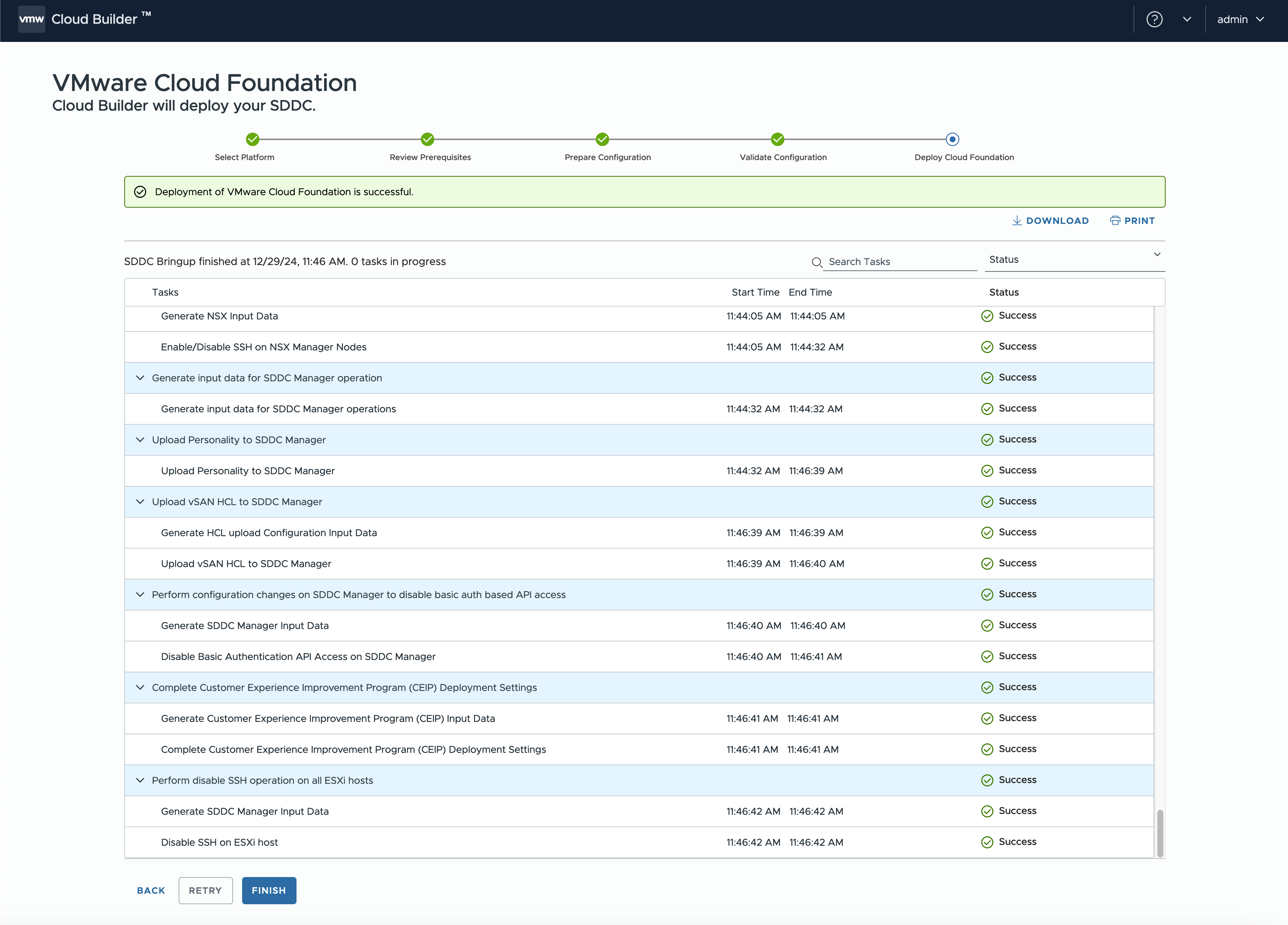Select the Select Platform step checkmark
1288x925 pixels.
tap(253, 139)
